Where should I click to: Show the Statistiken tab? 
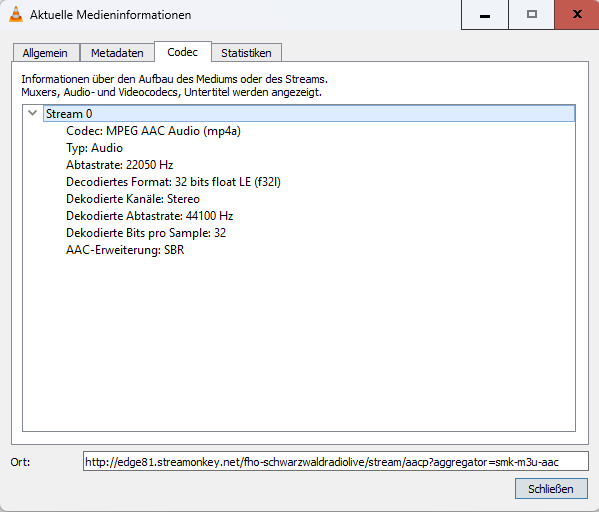point(246,53)
